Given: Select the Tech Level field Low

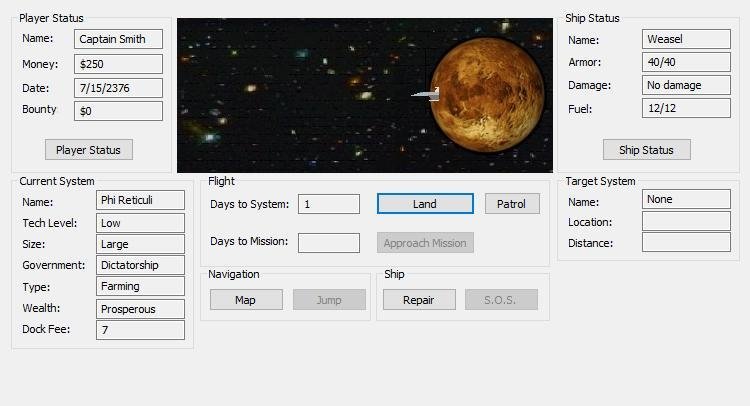Looking at the screenshot, I should pos(140,223).
